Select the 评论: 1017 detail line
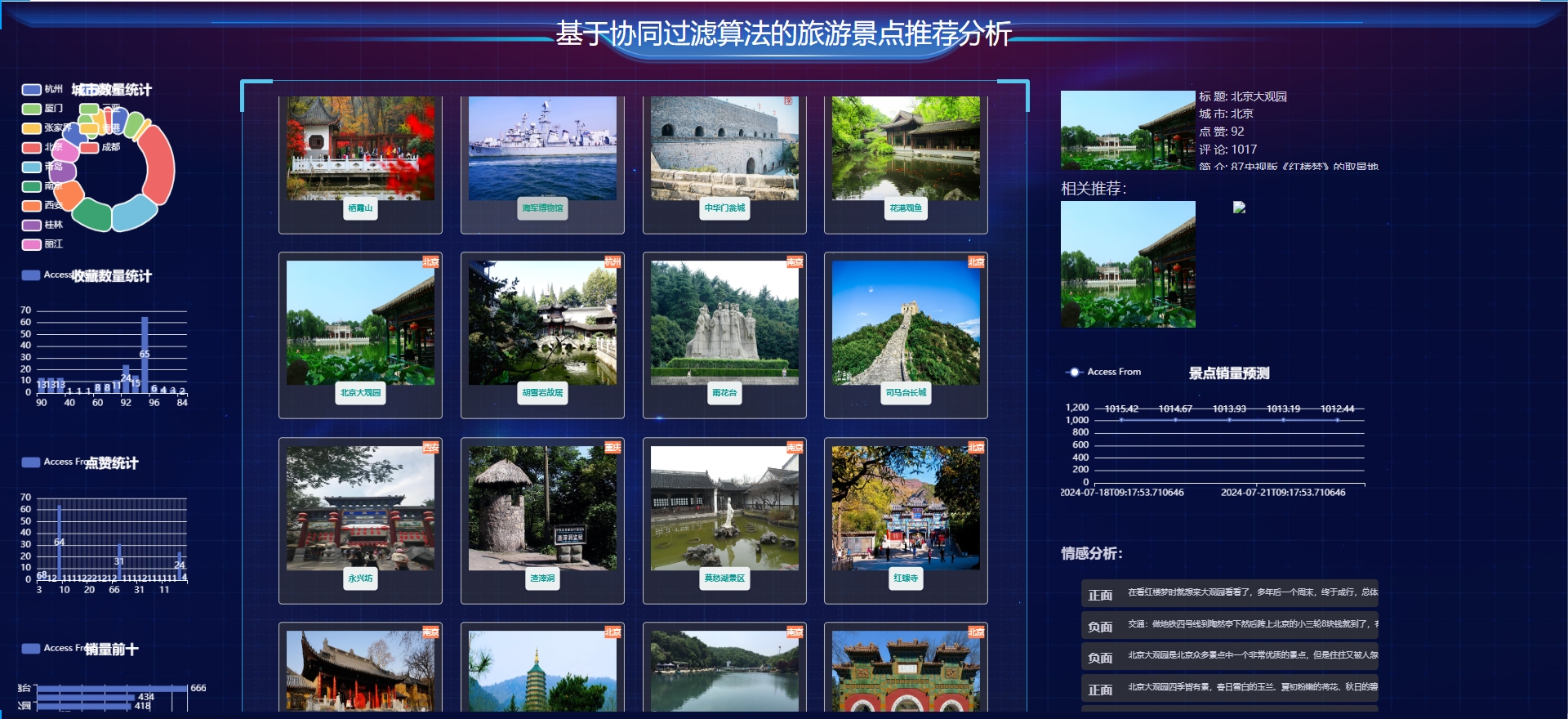 point(1228,150)
